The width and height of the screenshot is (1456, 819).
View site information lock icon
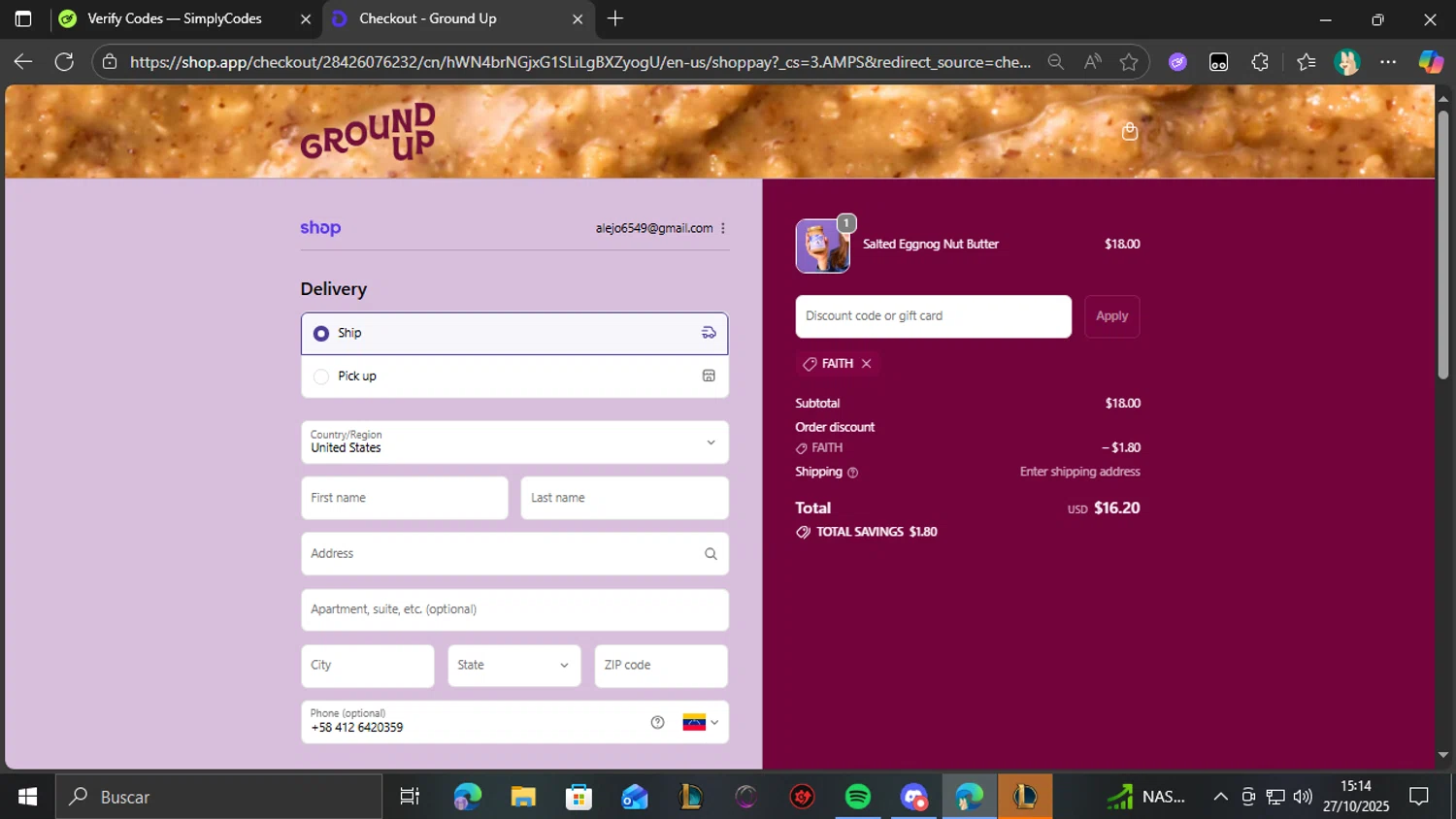pos(110,62)
